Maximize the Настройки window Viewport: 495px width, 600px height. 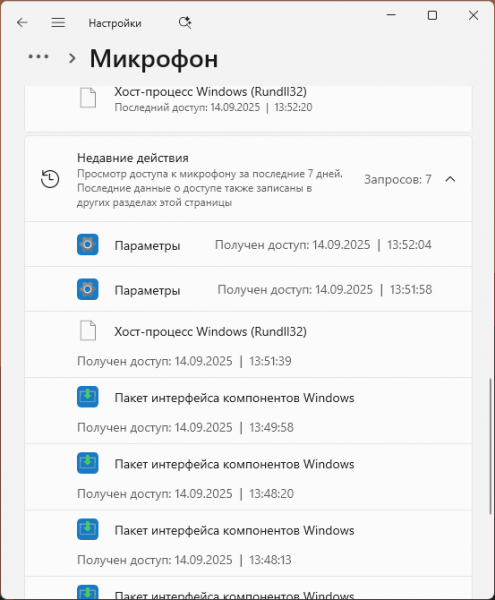[432, 15]
